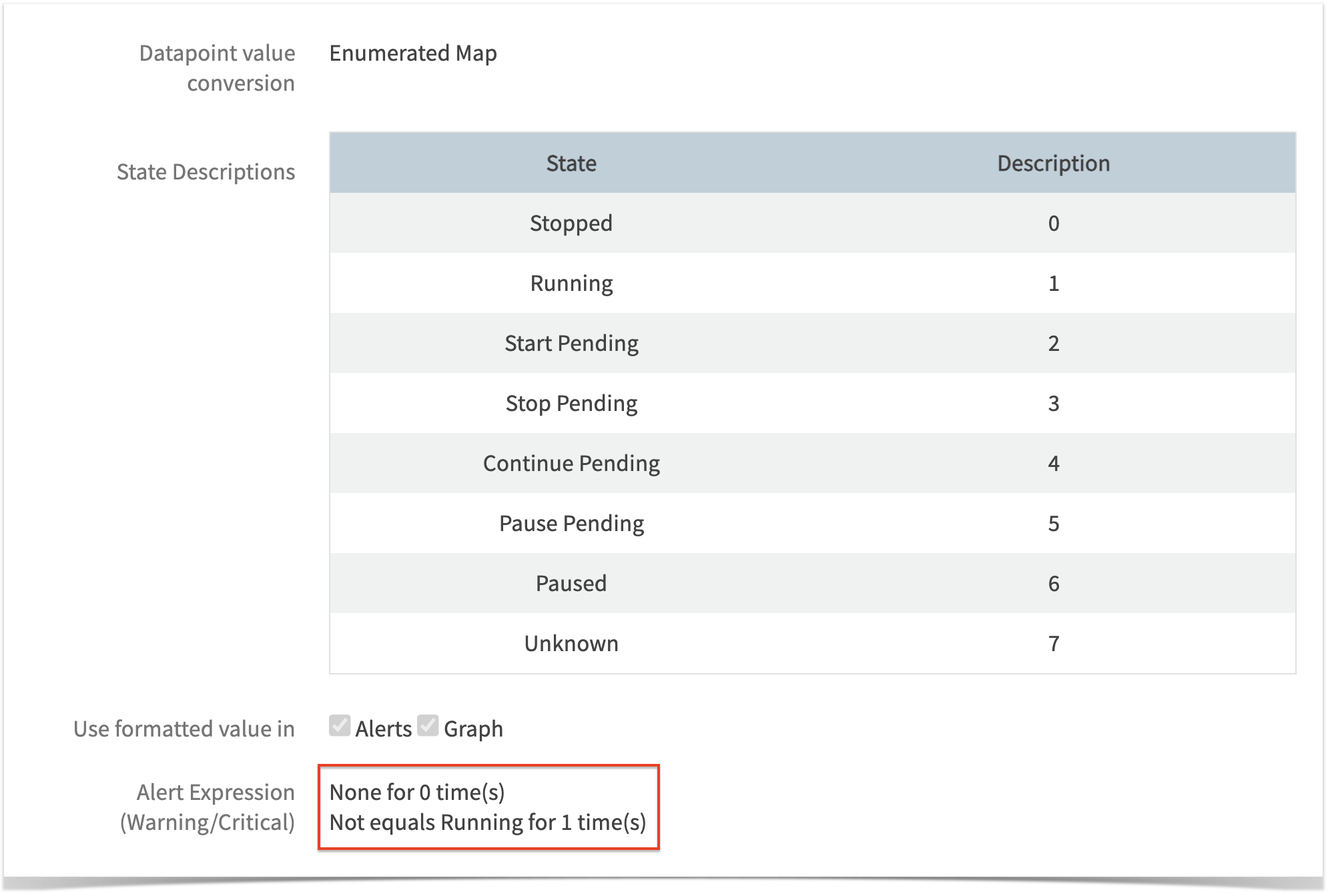
Task: Select the Stopped state row
Action: pyautogui.click(x=571, y=223)
